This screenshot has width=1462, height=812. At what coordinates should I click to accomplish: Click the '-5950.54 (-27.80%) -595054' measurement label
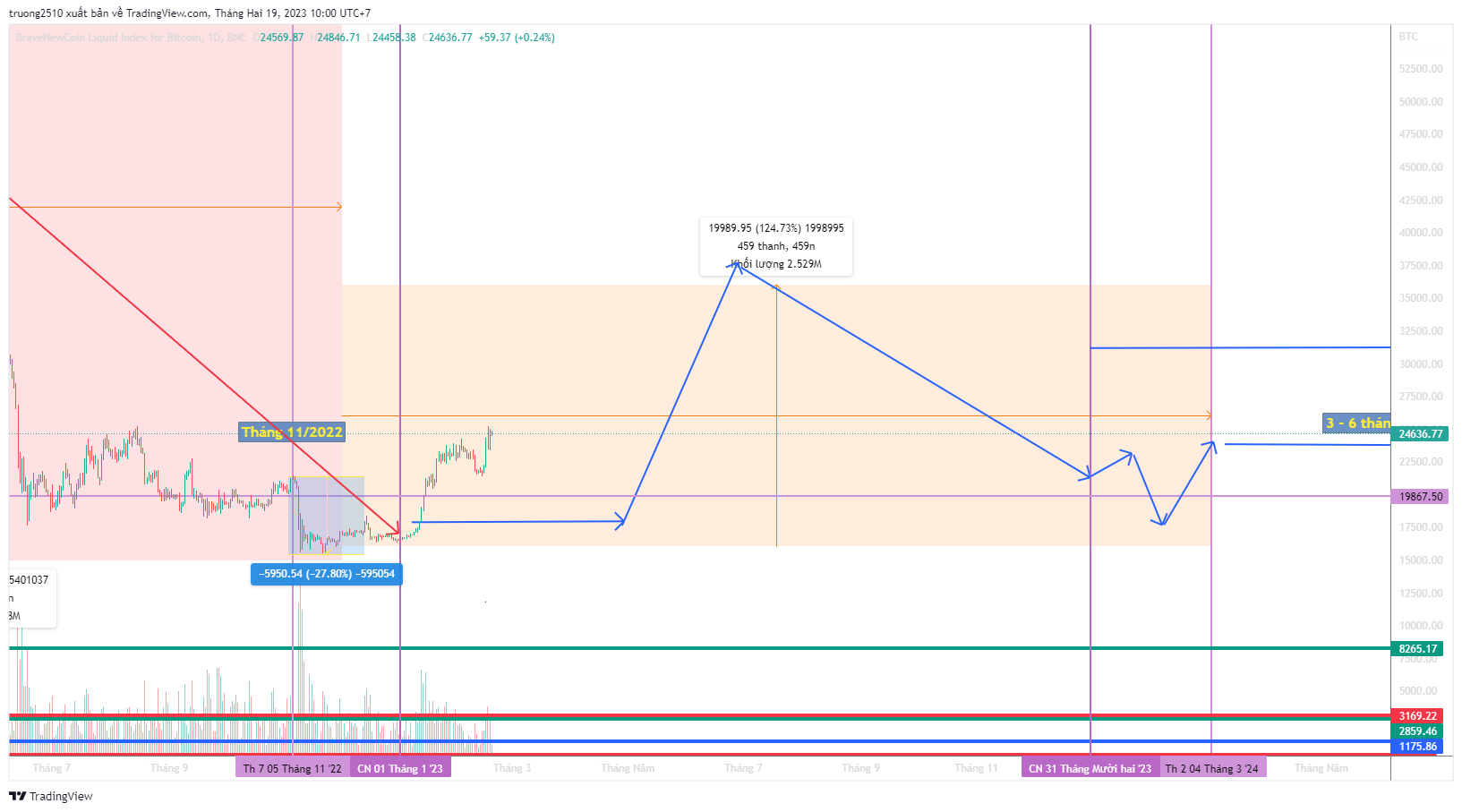(x=327, y=574)
